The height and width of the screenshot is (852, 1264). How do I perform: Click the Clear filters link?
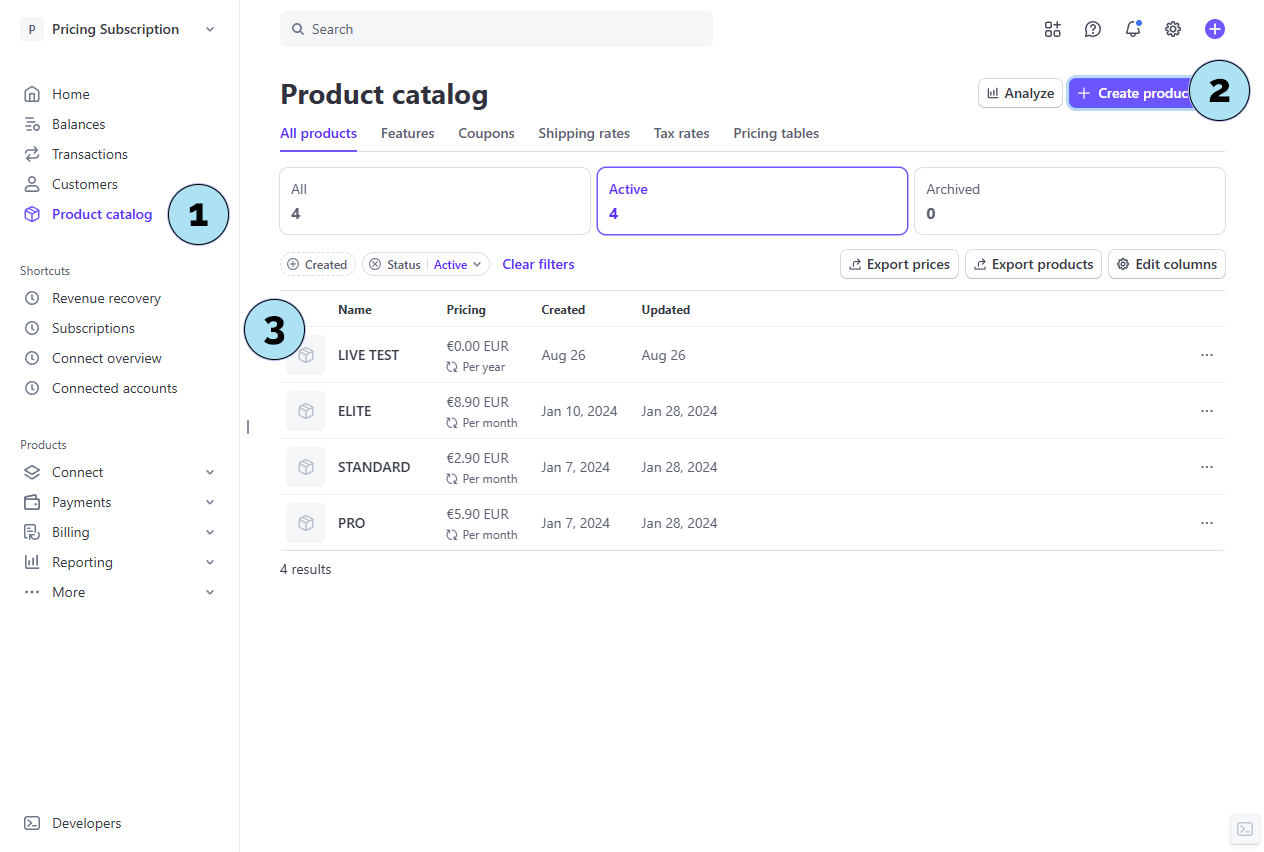point(538,264)
